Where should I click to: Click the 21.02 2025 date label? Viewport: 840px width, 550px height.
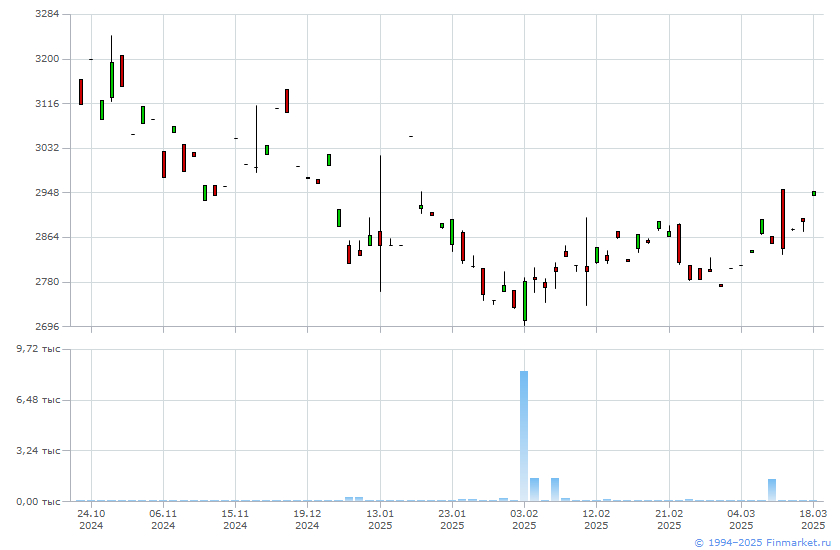[669, 518]
